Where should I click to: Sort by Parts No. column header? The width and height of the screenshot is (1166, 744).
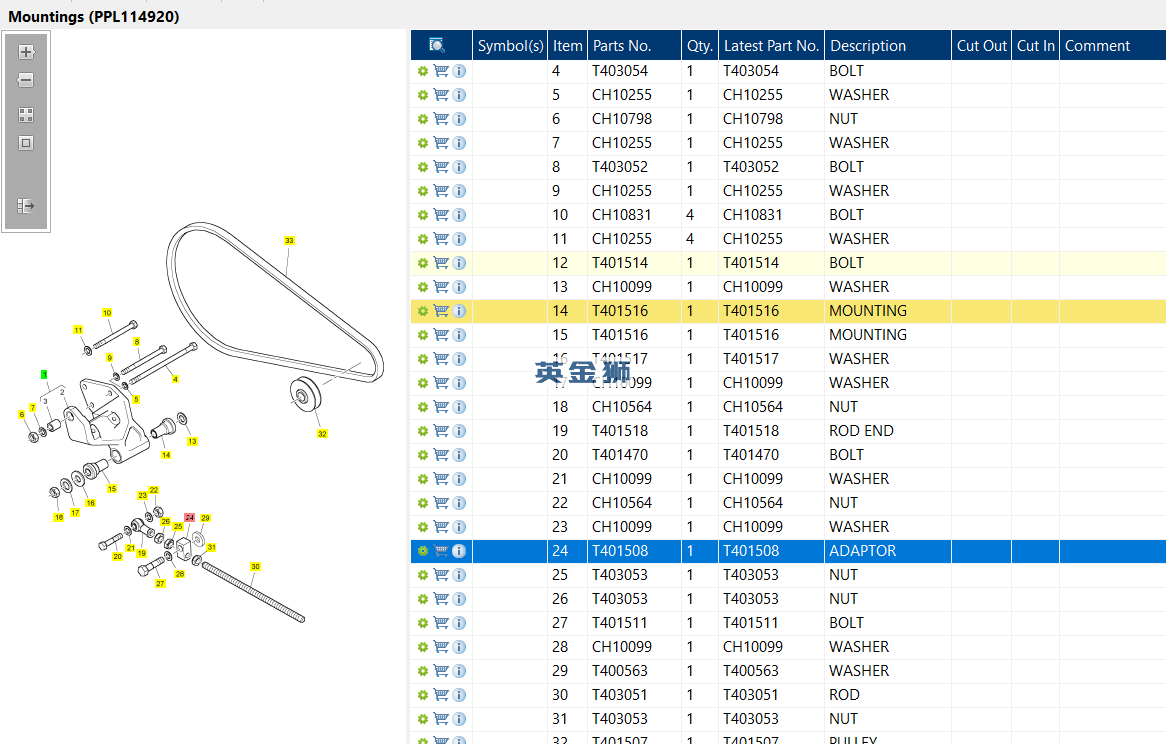[634, 45]
